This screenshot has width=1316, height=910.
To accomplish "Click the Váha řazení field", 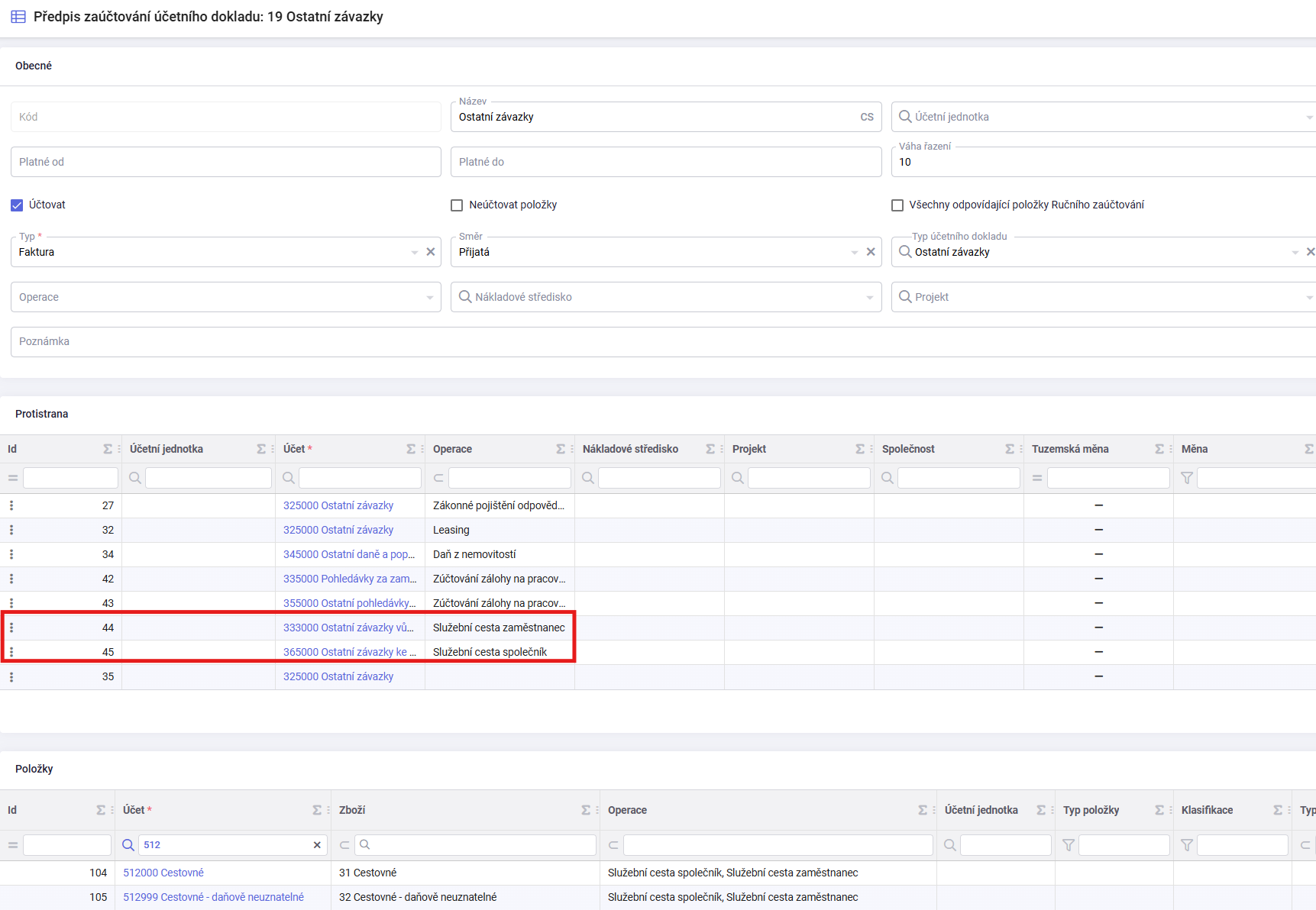I will (1104, 162).
